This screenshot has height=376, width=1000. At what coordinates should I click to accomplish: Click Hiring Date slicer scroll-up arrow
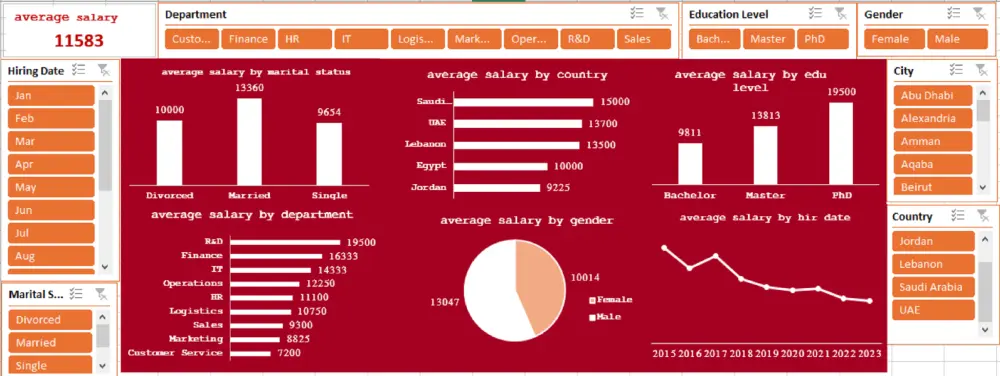(x=105, y=92)
